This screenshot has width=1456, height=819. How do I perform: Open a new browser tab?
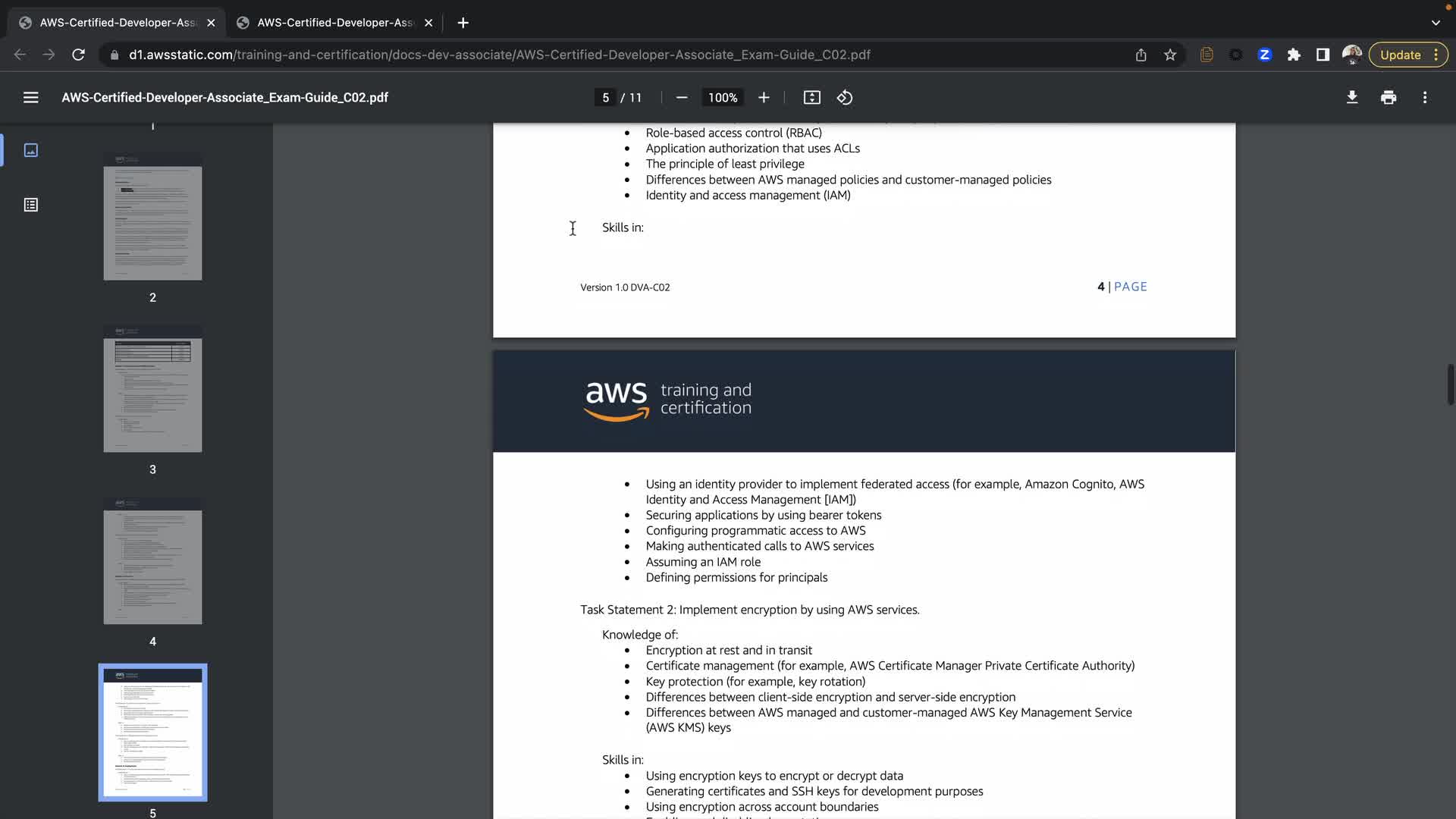[463, 23]
